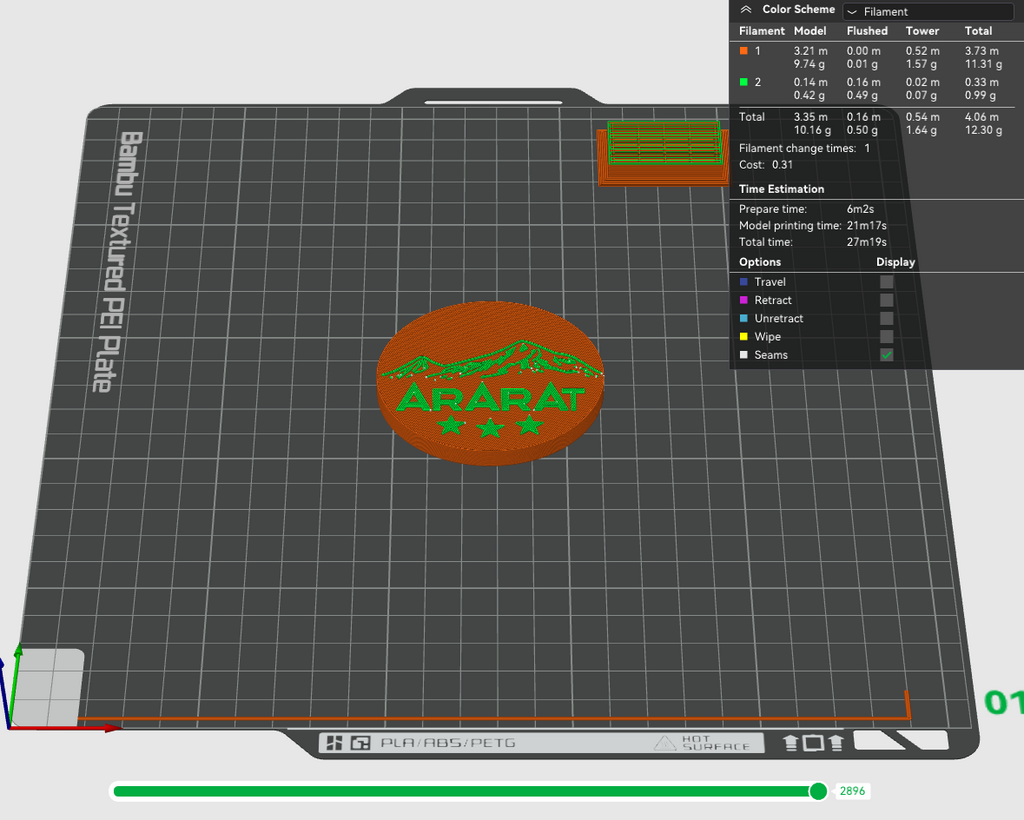This screenshot has height=820, width=1024.
Task: Click the Unretract option label
Action: point(778,318)
